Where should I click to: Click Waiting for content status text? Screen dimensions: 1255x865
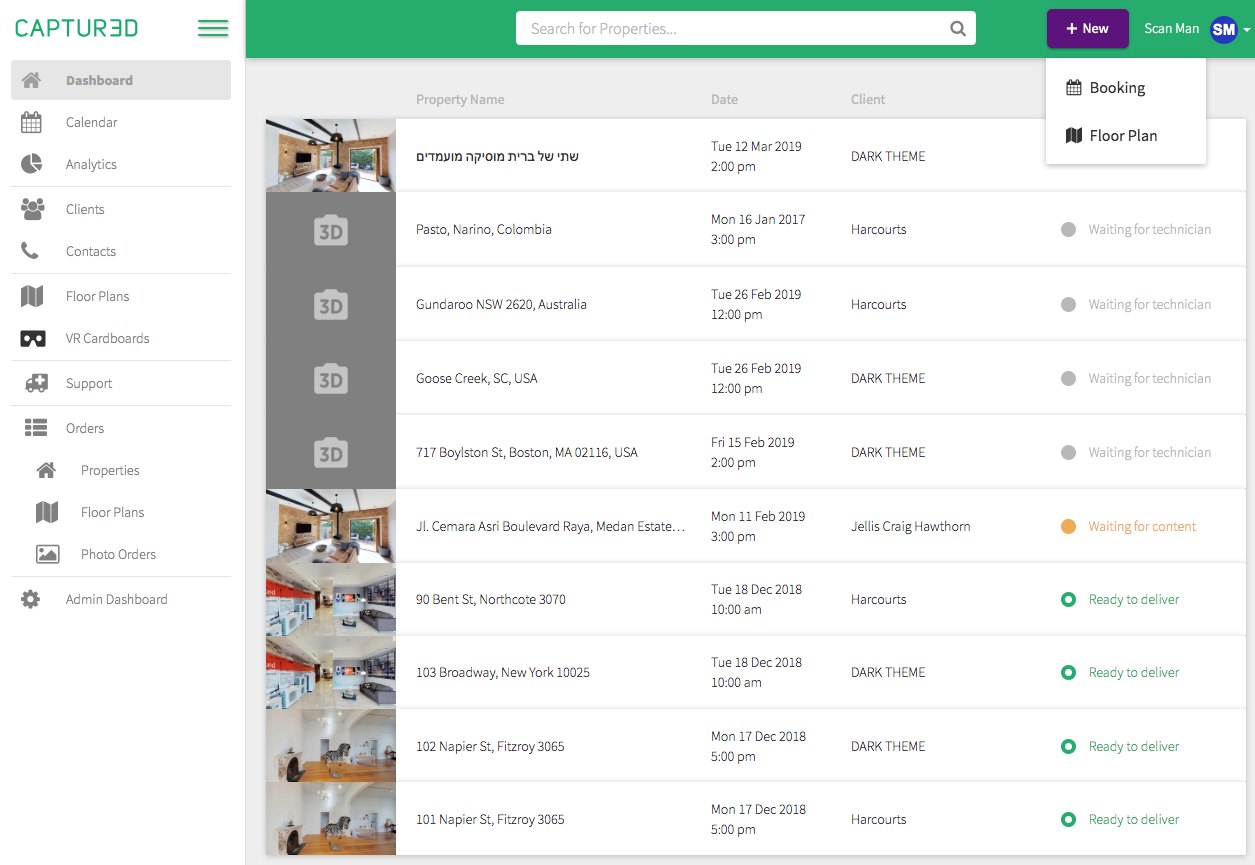[1142, 526]
